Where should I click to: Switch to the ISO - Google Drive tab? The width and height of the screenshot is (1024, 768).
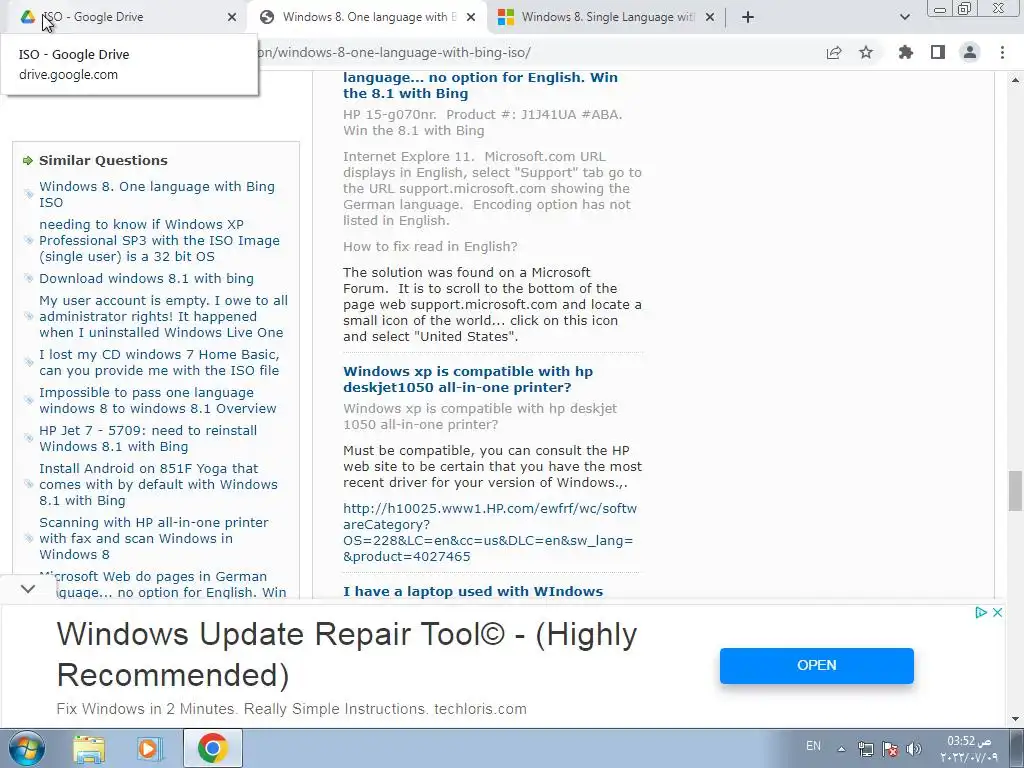[x=124, y=17]
